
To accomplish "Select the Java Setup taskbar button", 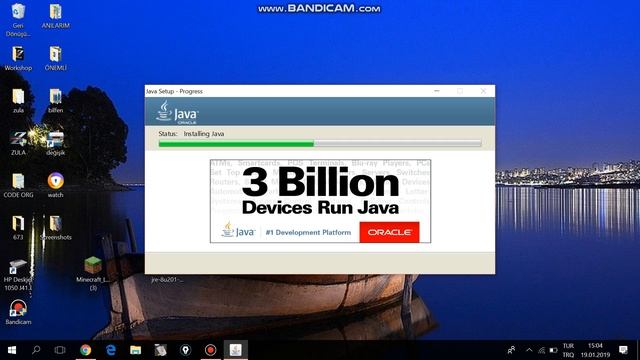I will (x=236, y=350).
